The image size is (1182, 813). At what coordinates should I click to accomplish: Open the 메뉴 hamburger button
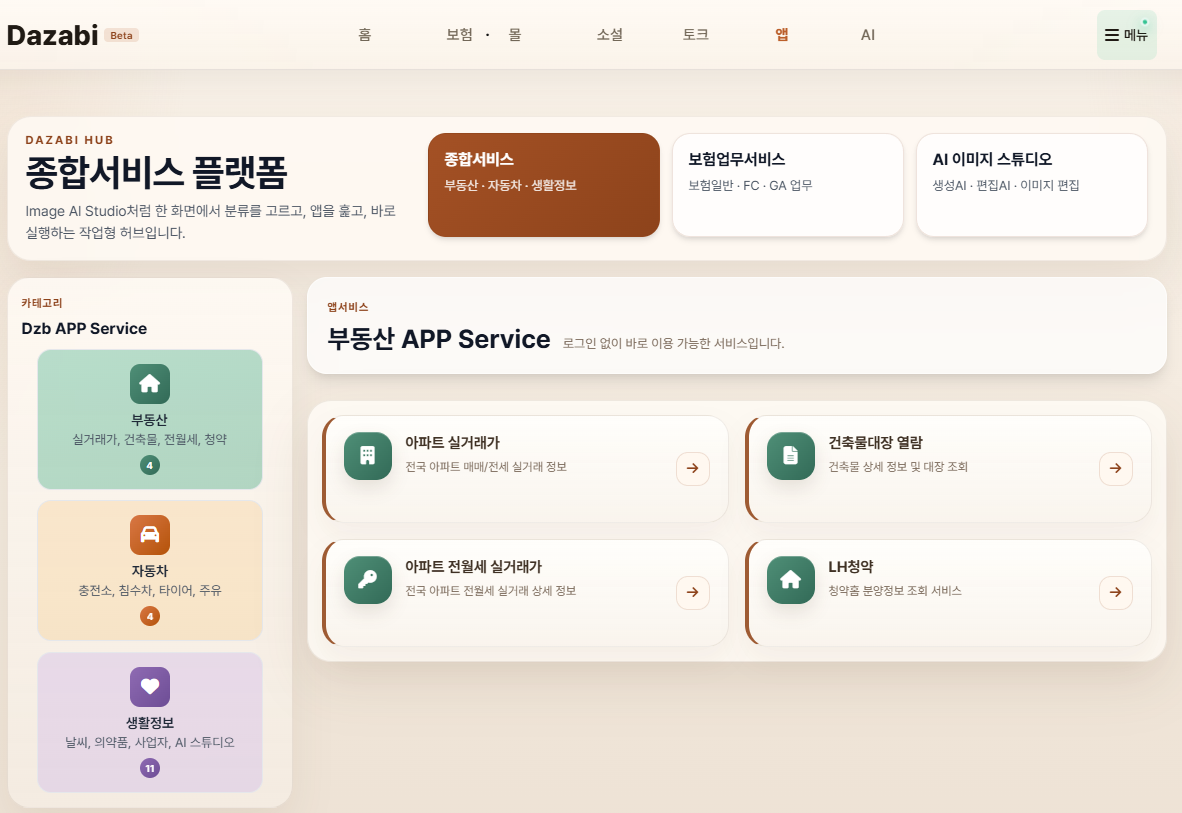1126,35
